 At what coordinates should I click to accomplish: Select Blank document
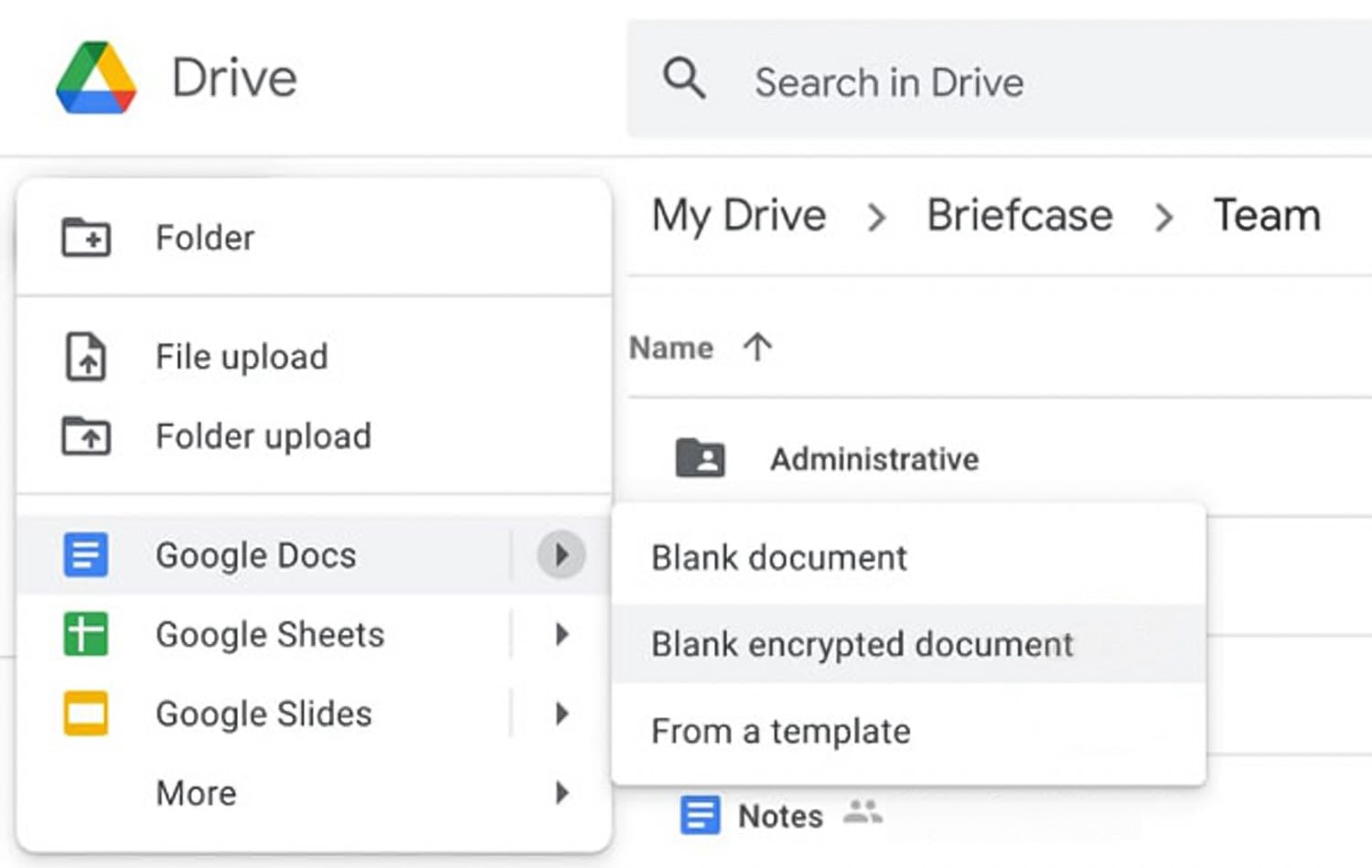point(908,557)
